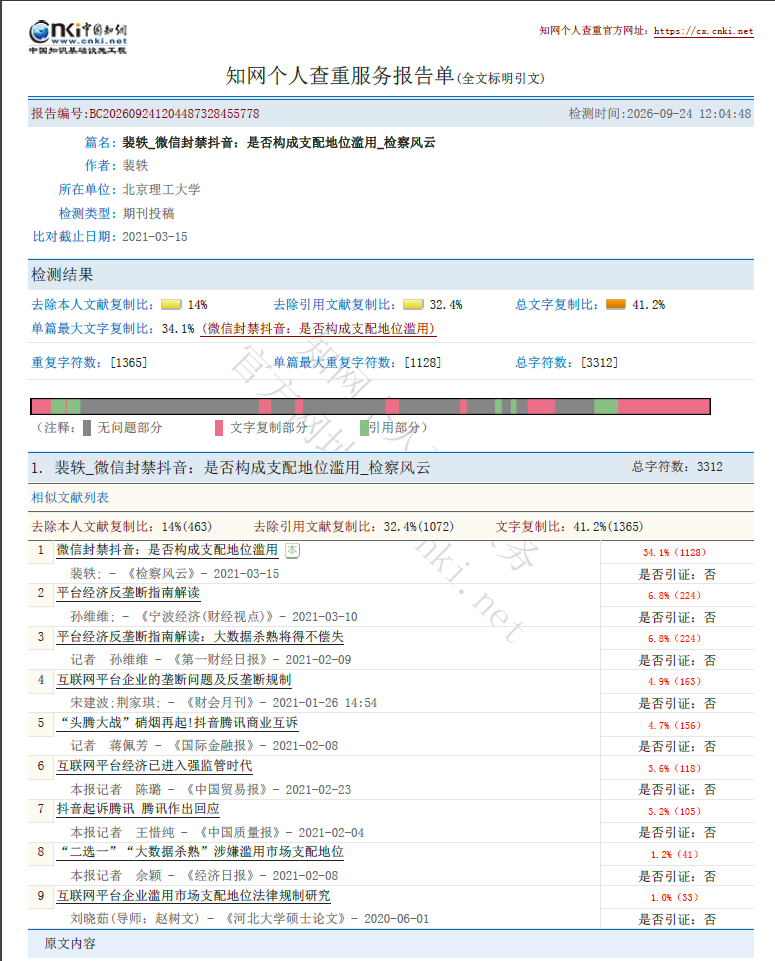Open the "头腾大战"硝烟再起 article link

pos(177,723)
